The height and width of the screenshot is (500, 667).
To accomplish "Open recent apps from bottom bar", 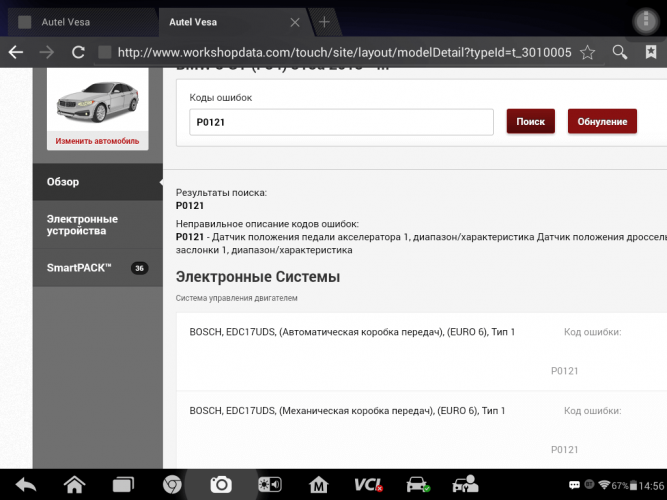I will pos(123,485).
